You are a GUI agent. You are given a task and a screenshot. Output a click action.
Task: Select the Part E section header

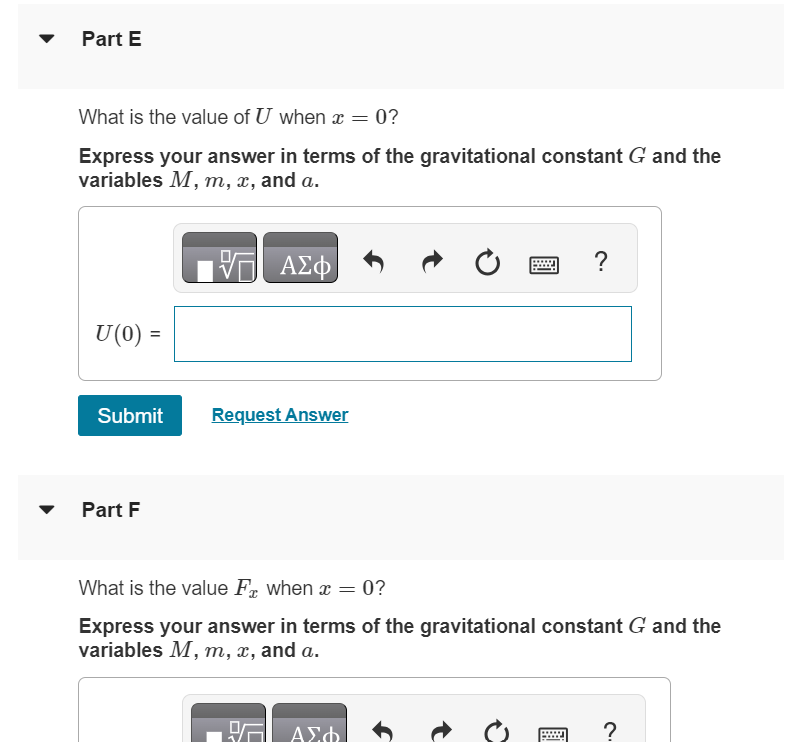pyautogui.click(x=112, y=39)
